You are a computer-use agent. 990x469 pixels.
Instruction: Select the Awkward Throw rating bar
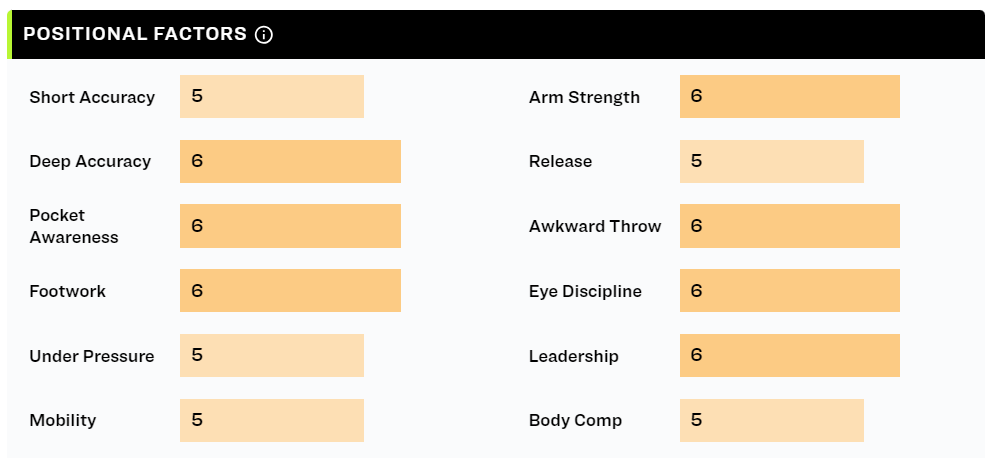tap(790, 226)
